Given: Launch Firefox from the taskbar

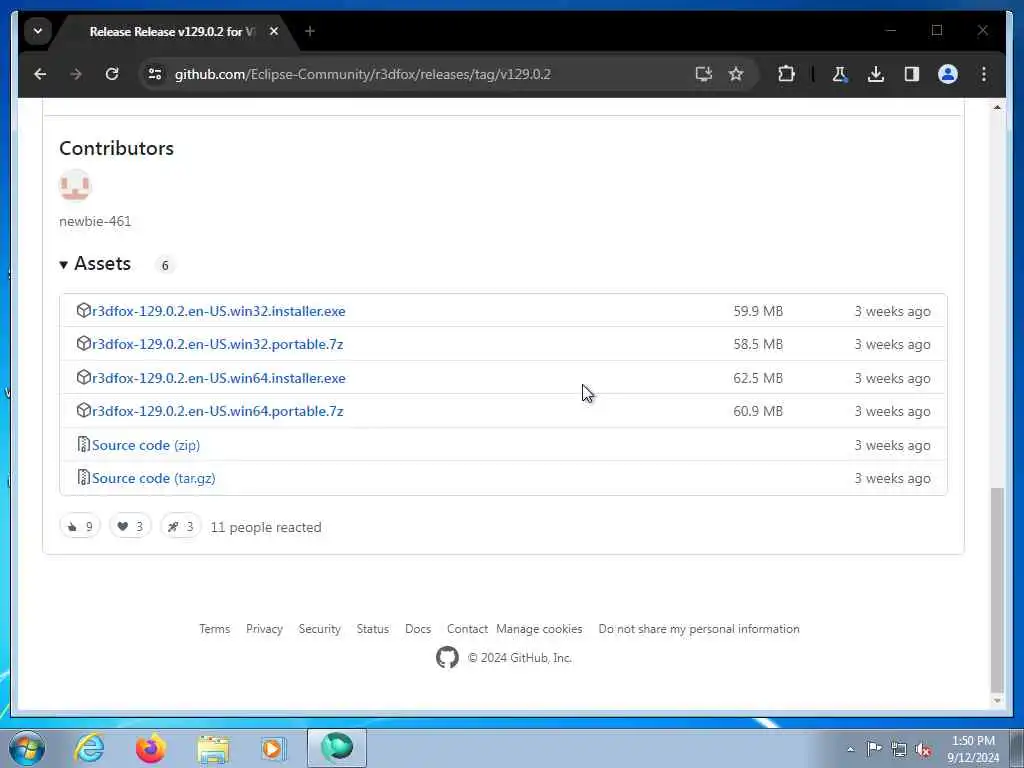Looking at the screenshot, I should [x=151, y=748].
